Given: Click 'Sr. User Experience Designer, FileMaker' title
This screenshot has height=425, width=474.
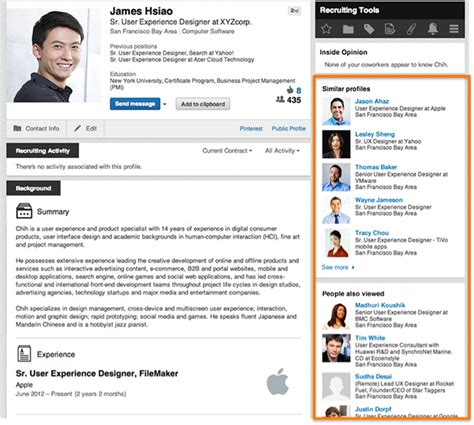Looking at the screenshot, I should coord(97,373).
